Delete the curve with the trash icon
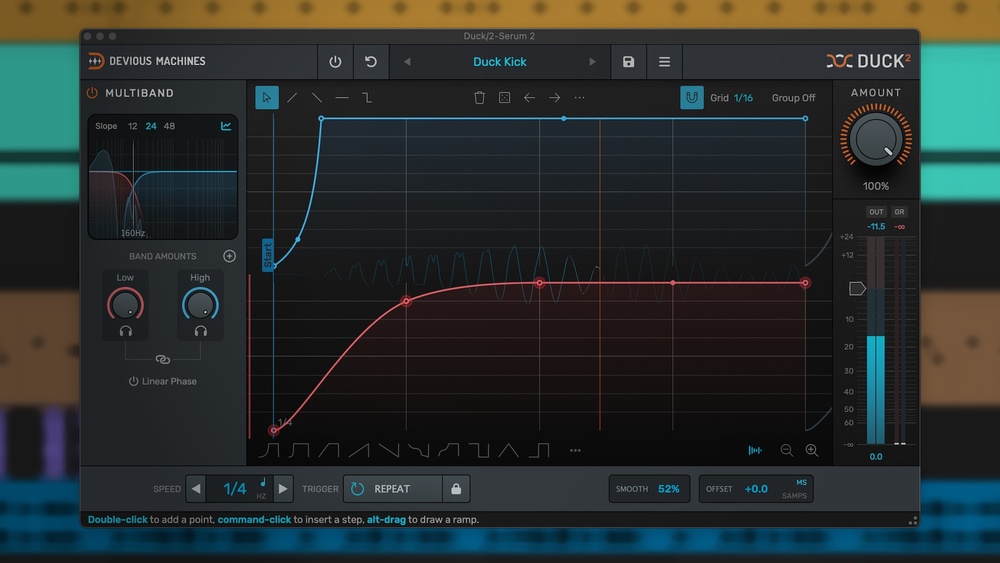 (479, 98)
